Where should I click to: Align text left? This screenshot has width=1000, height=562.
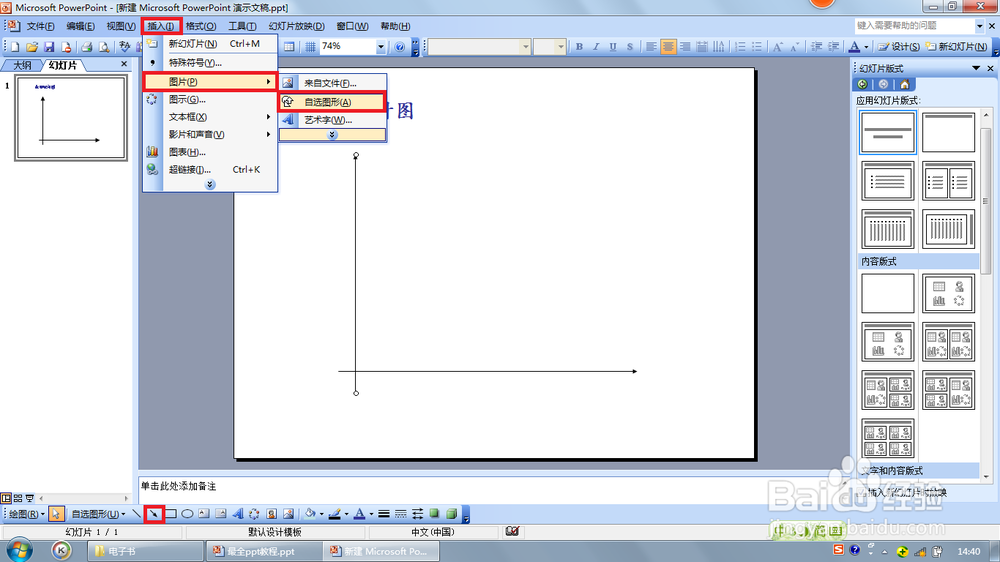pyautogui.click(x=651, y=47)
